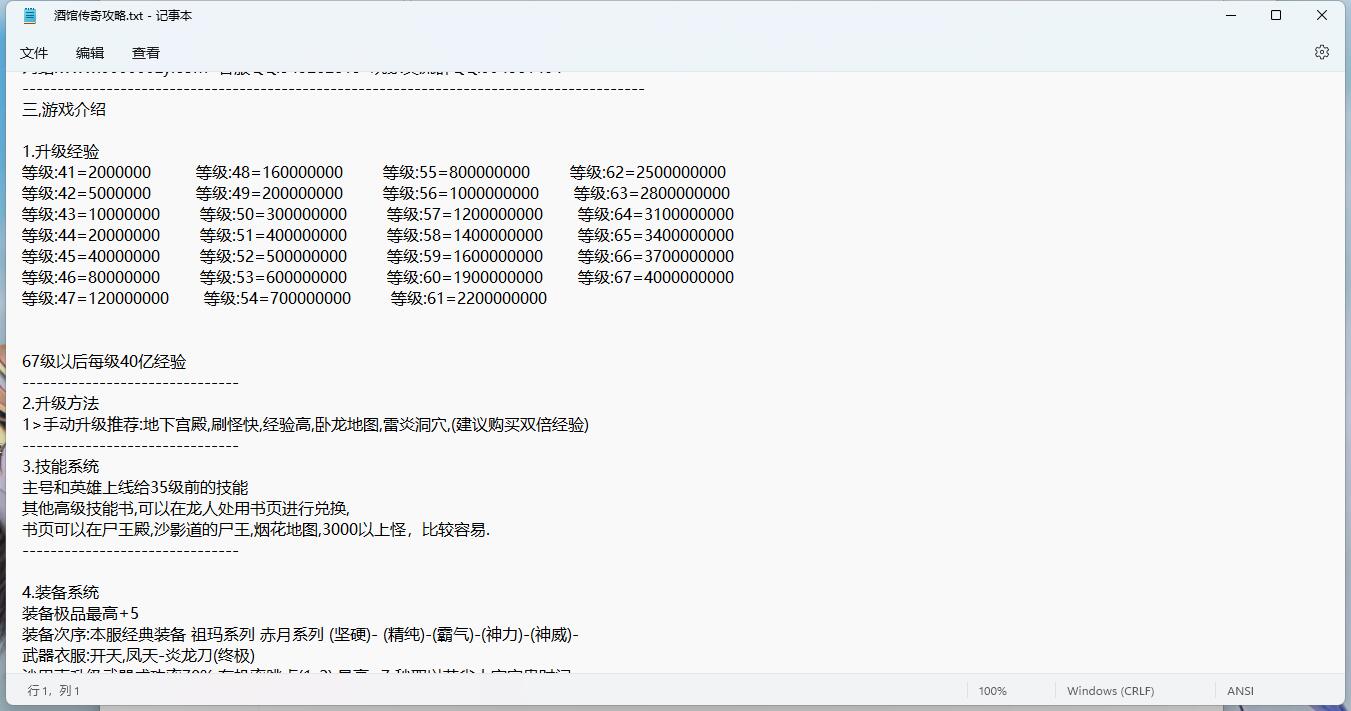Open the 编辑 (Edit) menu
Screen dimensions: 1351x711
coord(89,52)
